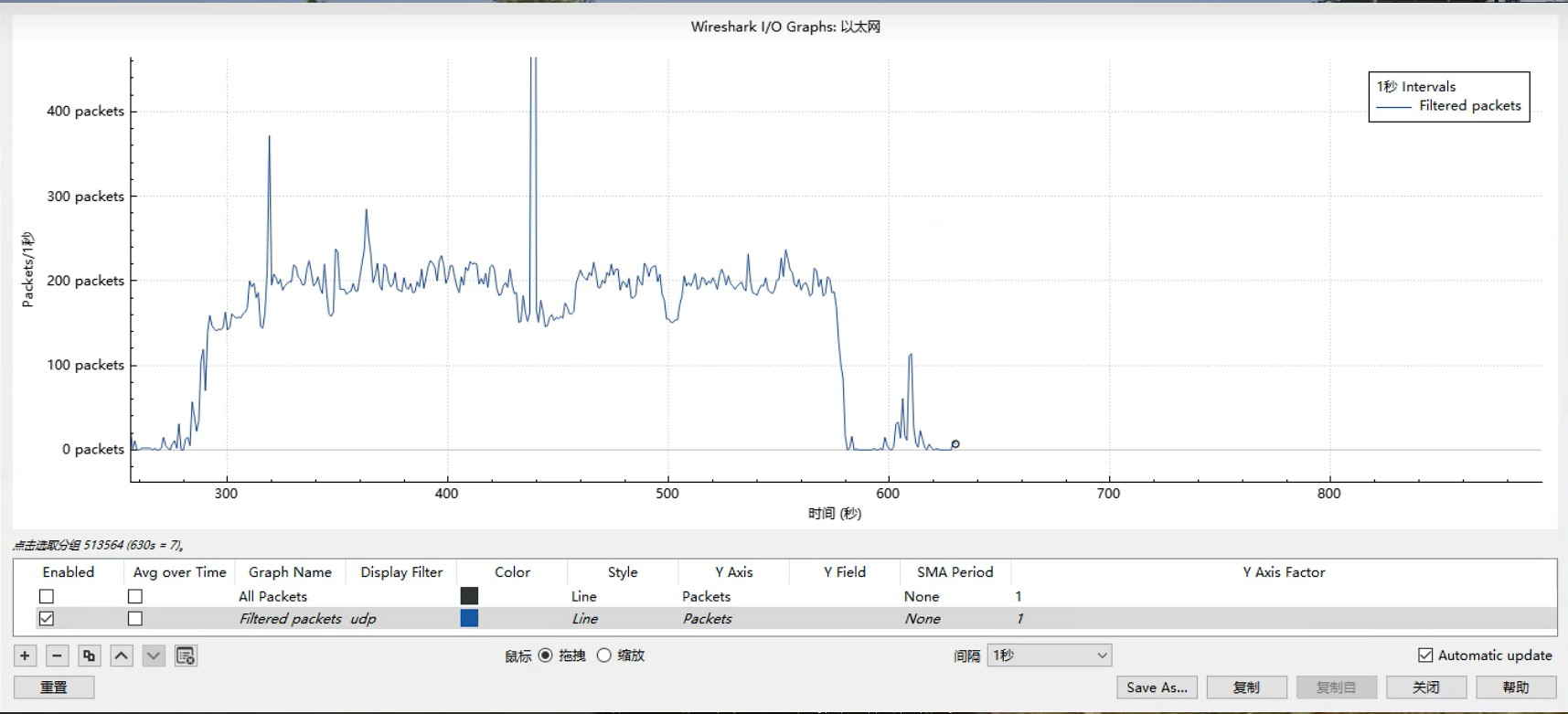Duplicate the selected graph

[x=89, y=655]
